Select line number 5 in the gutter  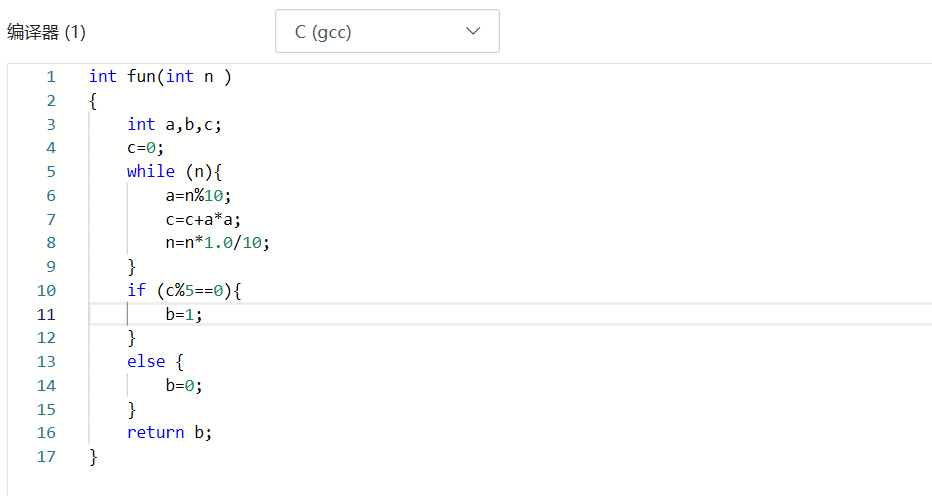pos(50,172)
